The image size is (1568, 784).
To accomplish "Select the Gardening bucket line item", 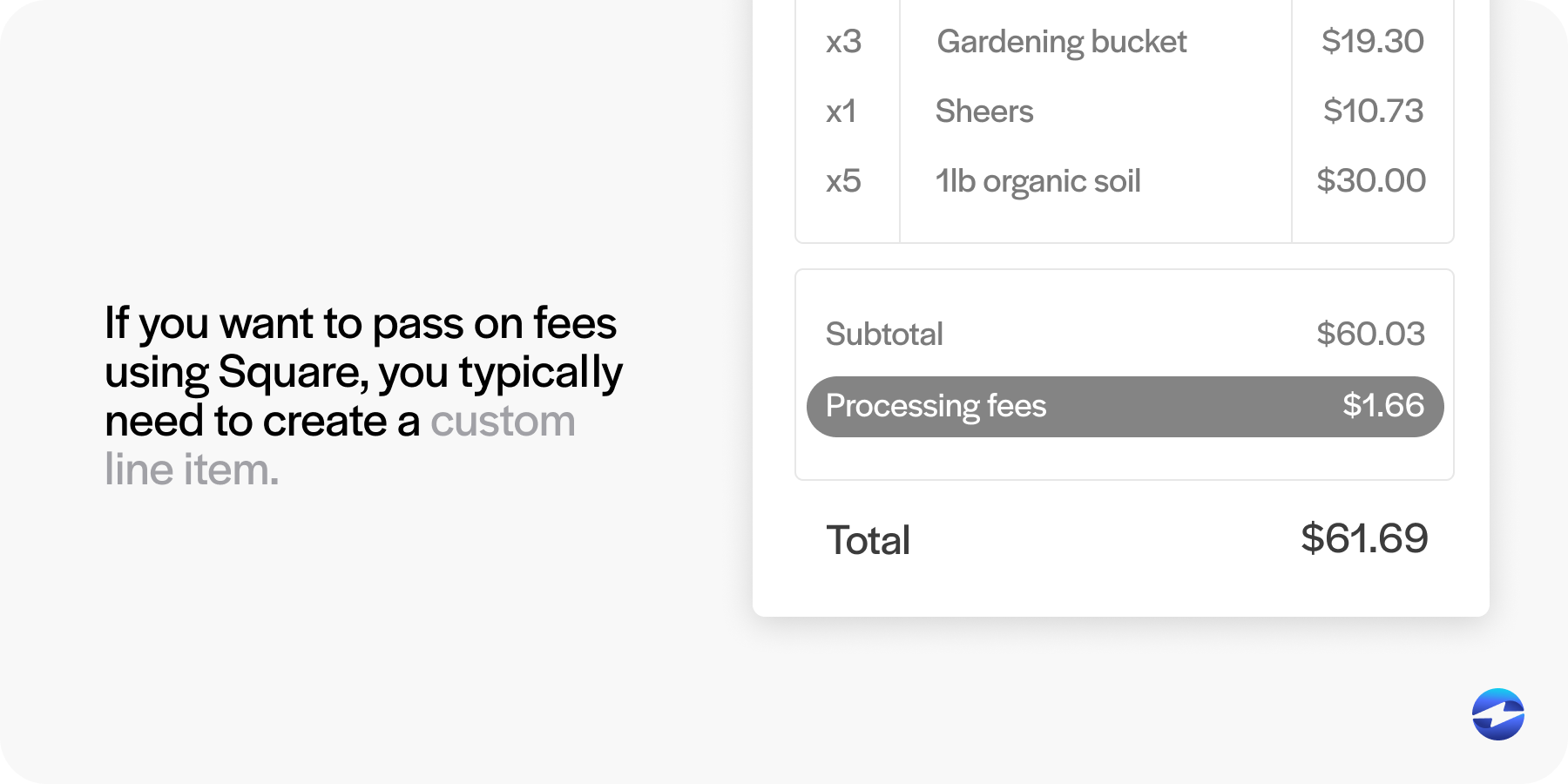I will (x=1061, y=43).
